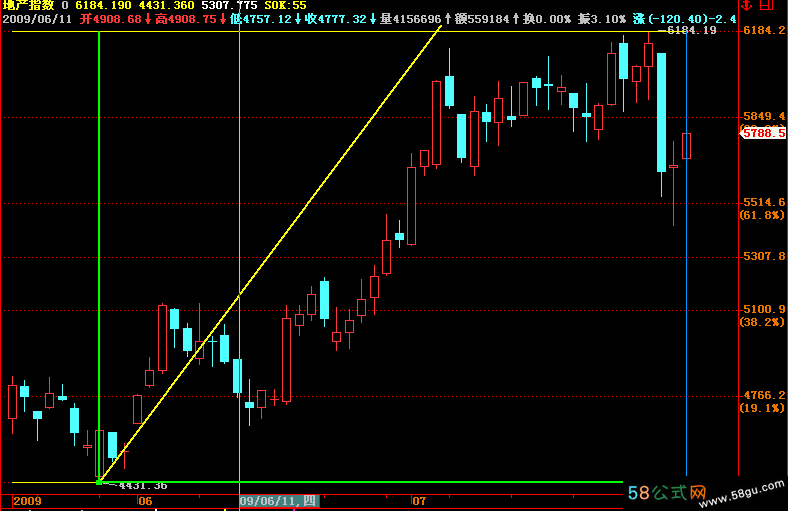788x511 pixels.
Task: Click the 5514.6 price axis label
Action: click(764, 202)
